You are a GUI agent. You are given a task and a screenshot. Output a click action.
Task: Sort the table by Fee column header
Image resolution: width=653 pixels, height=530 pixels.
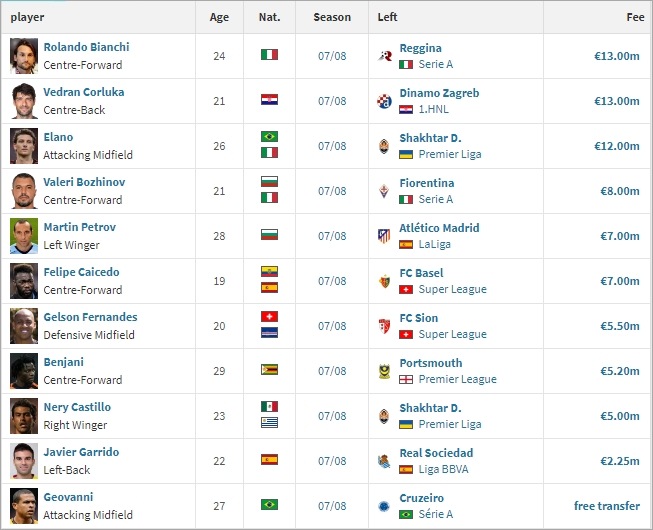coord(635,17)
